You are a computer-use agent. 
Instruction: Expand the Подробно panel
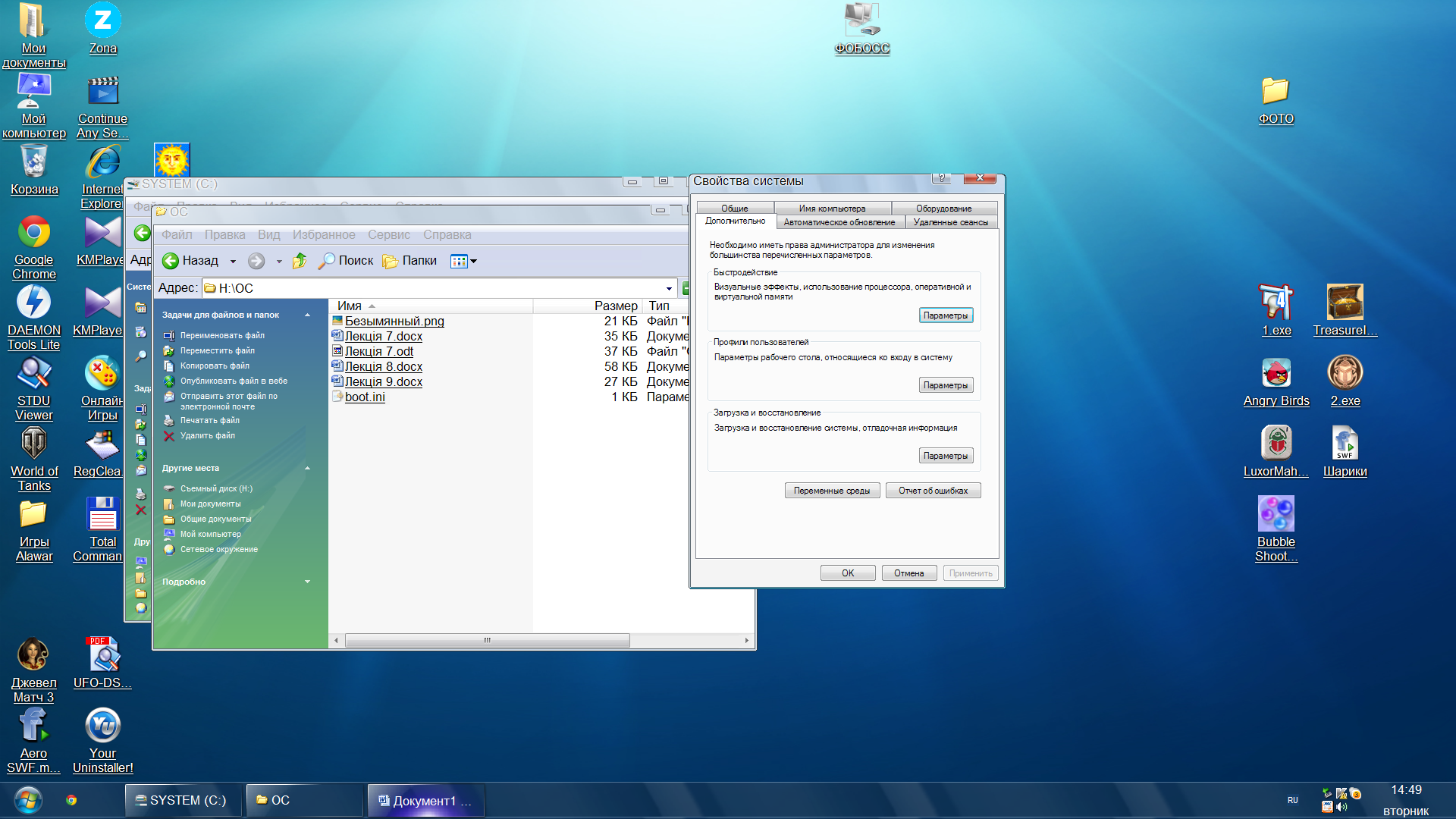coord(307,582)
